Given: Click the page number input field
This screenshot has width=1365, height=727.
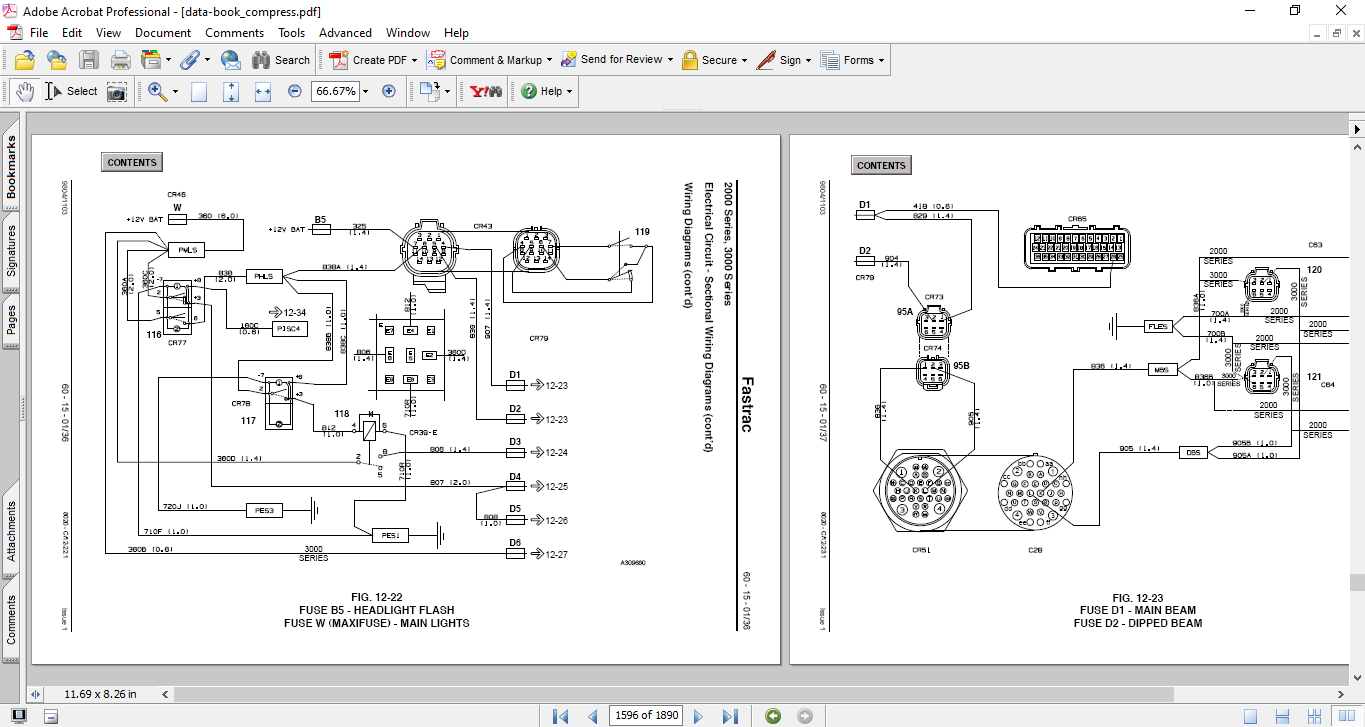Looking at the screenshot, I should tap(646, 715).
